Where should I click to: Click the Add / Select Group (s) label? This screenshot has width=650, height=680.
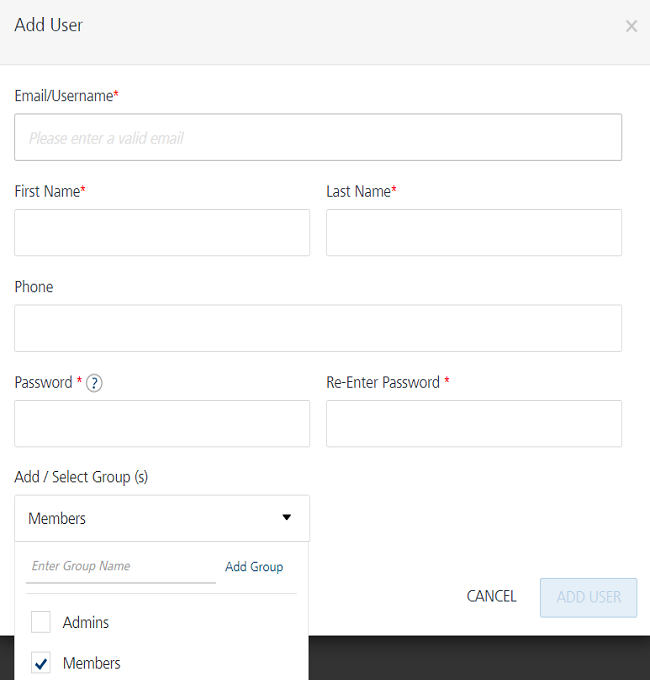click(81, 477)
